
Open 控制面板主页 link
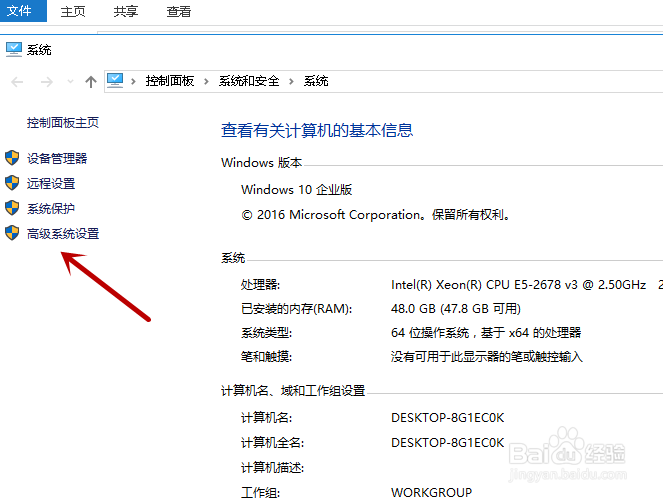(x=63, y=123)
